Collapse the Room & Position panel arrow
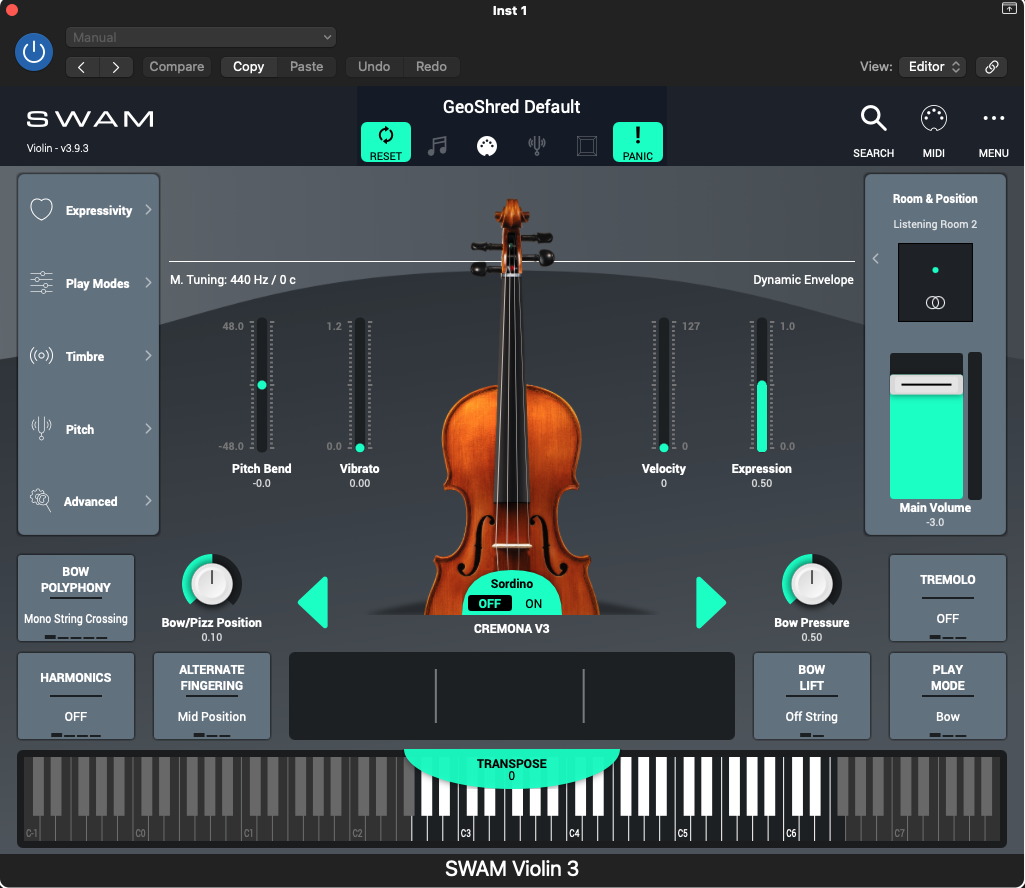 click(x=876, y=259)
